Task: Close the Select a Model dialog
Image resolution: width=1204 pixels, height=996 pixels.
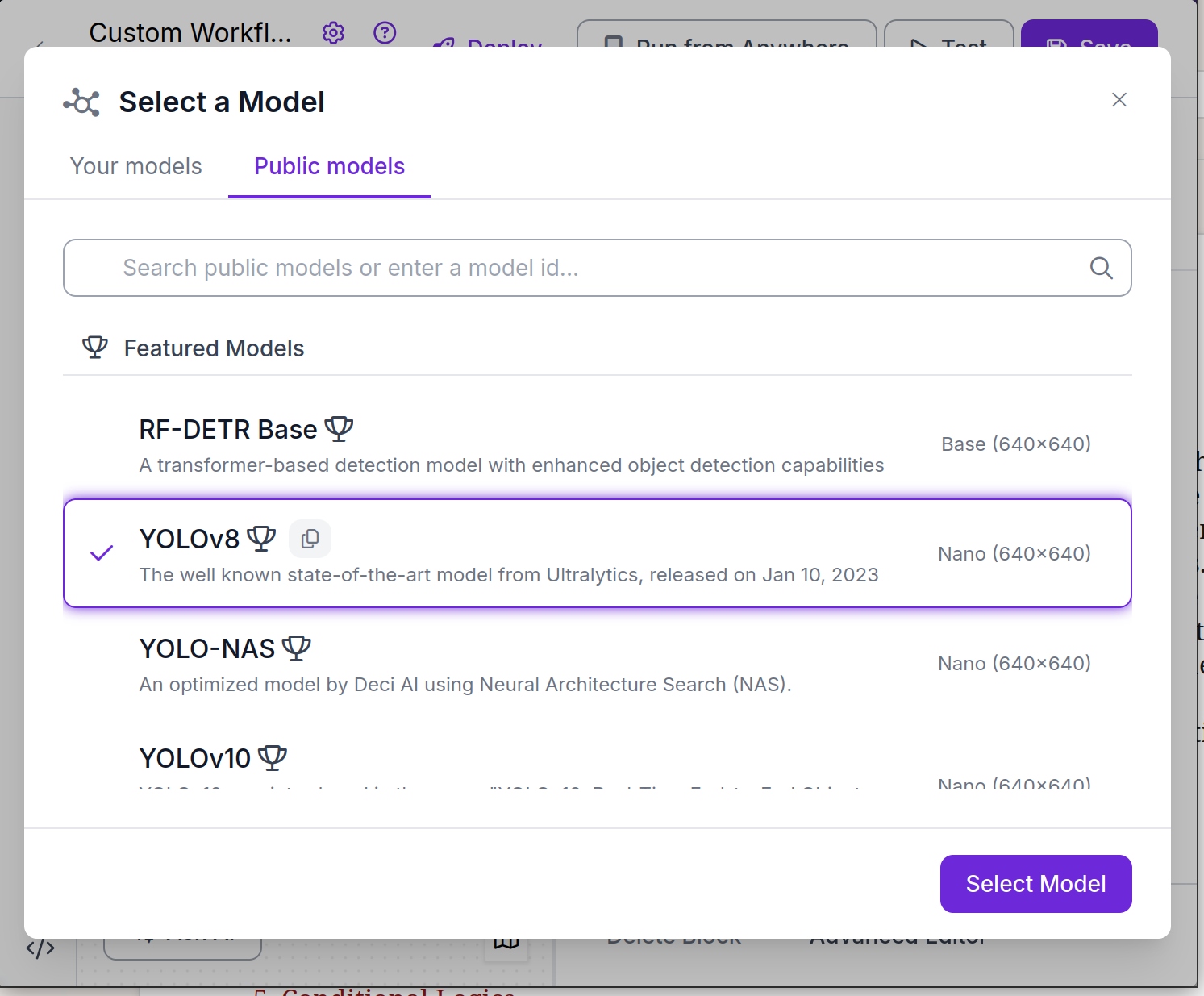Action: [x=1119, y=99]
